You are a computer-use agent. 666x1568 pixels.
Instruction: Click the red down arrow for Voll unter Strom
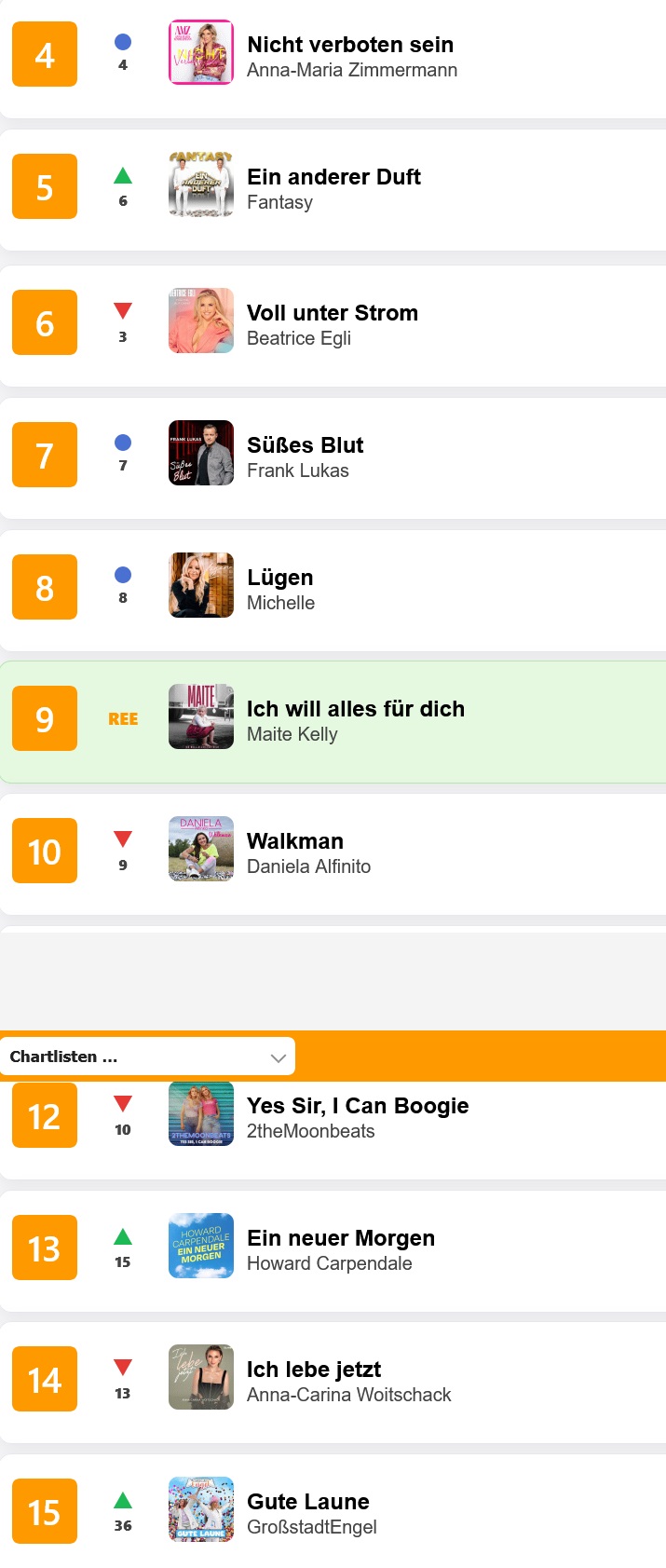(x=123, y=311)
